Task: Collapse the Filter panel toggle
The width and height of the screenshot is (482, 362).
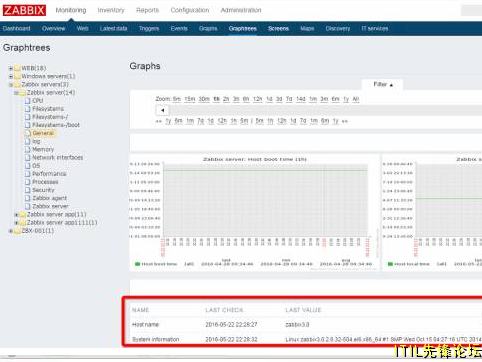Action: pos(383,84)
